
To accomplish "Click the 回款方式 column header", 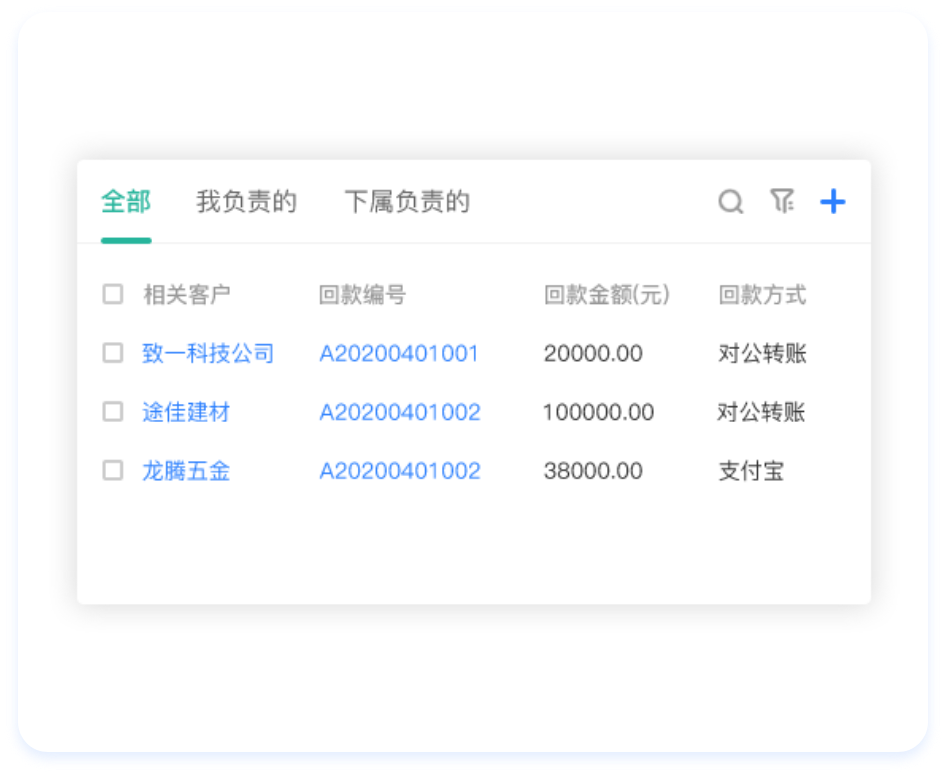I will pyautogui.click(x=762, y=295).
